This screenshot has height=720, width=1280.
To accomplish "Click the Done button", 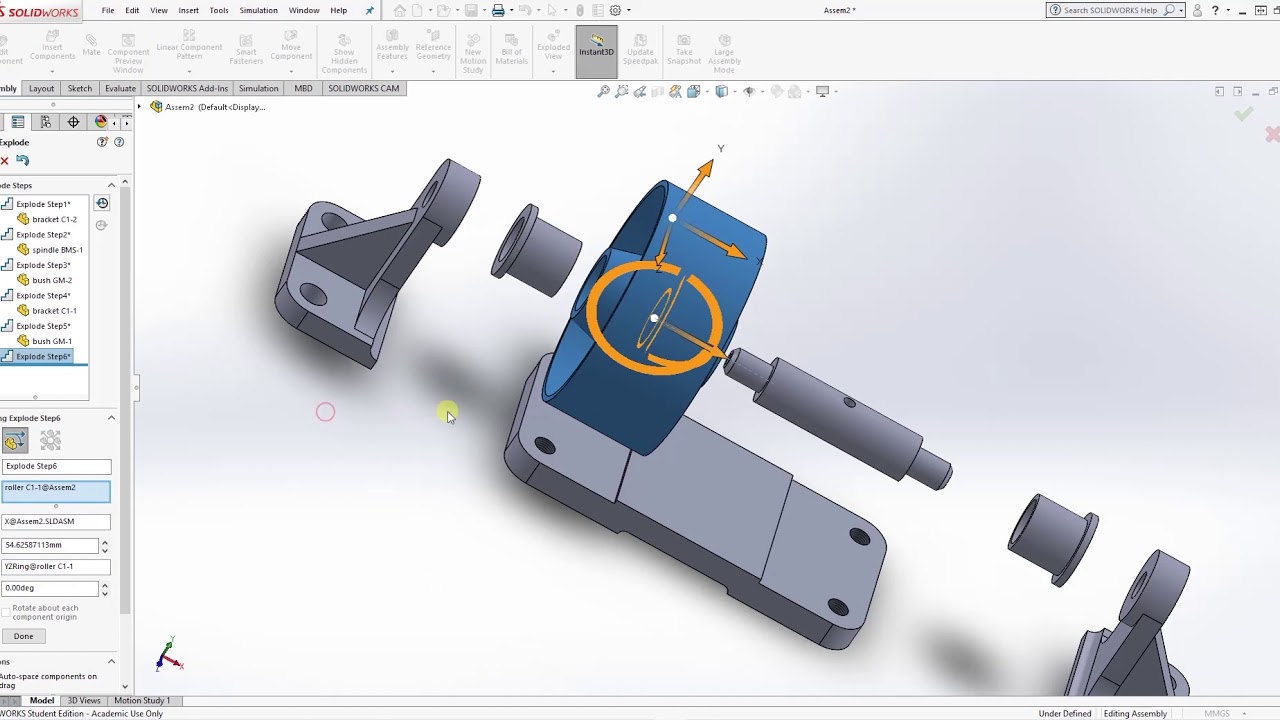I will pos(24,636).
